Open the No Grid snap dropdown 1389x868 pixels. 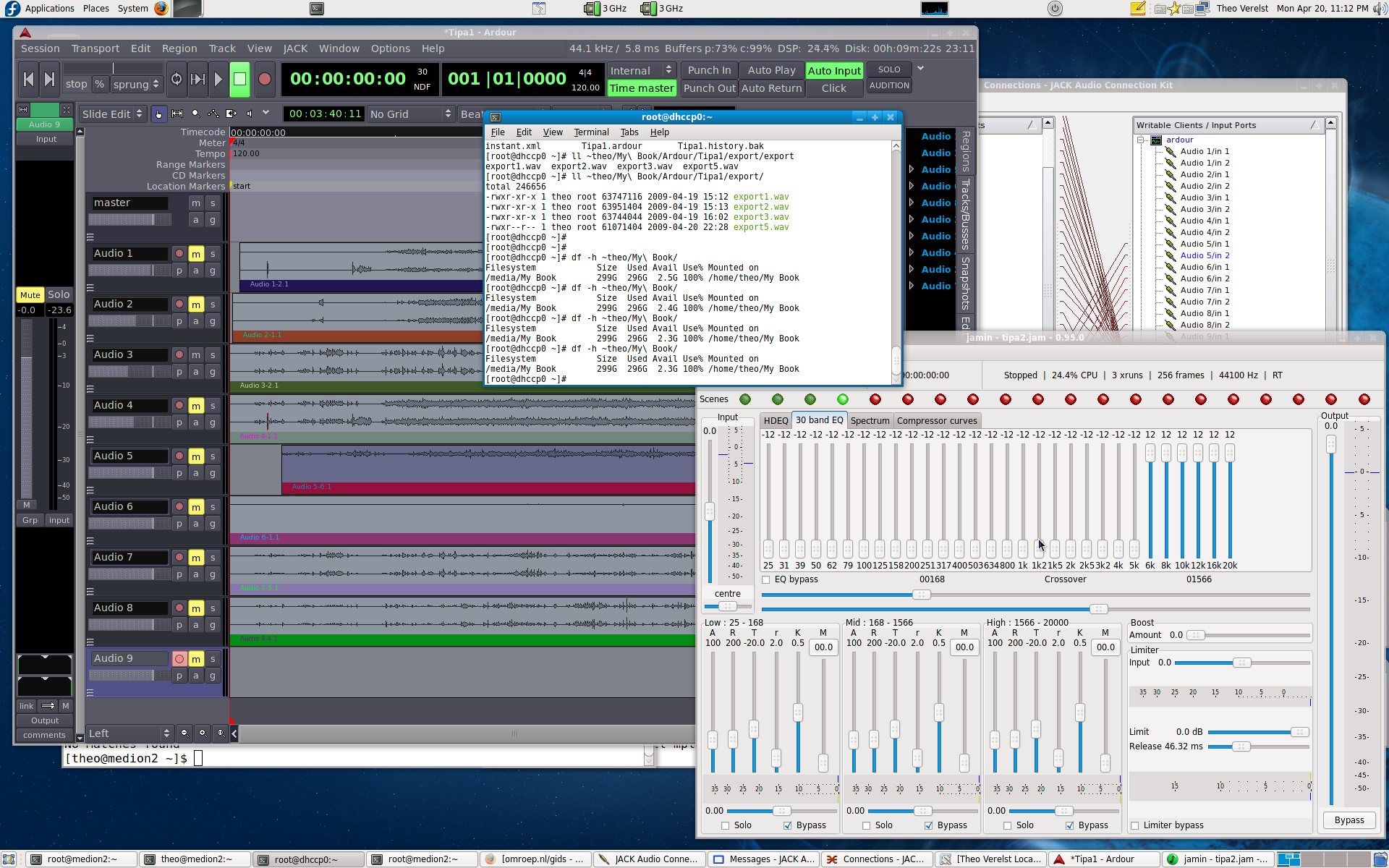tap(410, 114)
